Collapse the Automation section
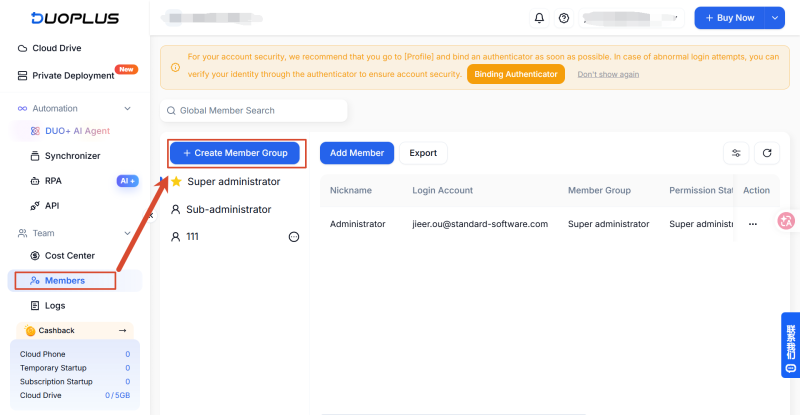Screen dimensions: 800x415 click(x=128, y=108)
